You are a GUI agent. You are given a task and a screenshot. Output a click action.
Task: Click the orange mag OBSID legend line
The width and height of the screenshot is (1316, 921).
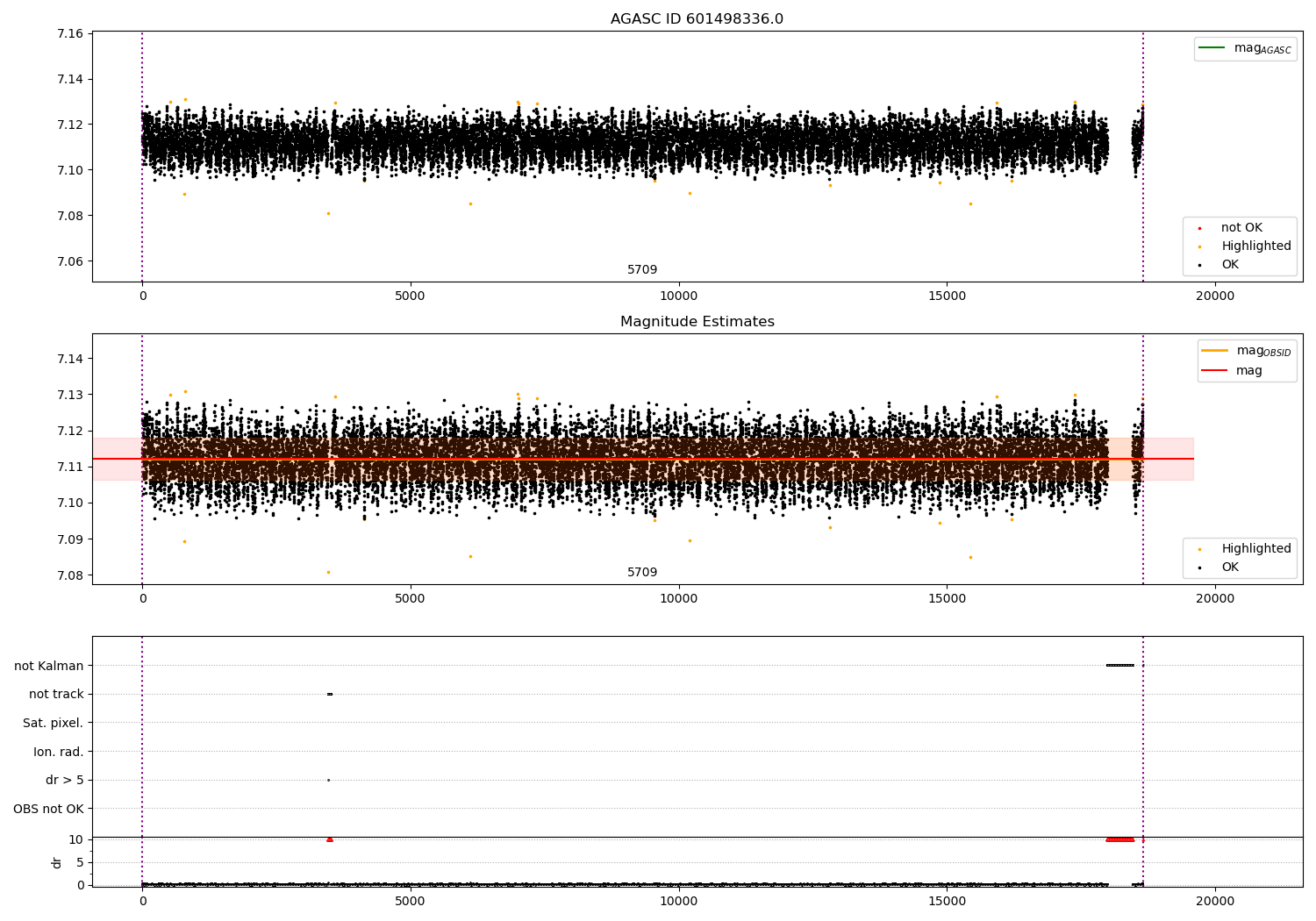point(1214,350)
